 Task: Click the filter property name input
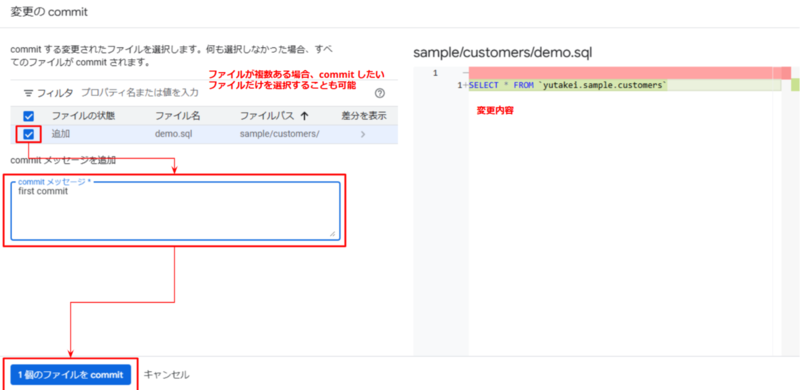click(x=140, y=93)
